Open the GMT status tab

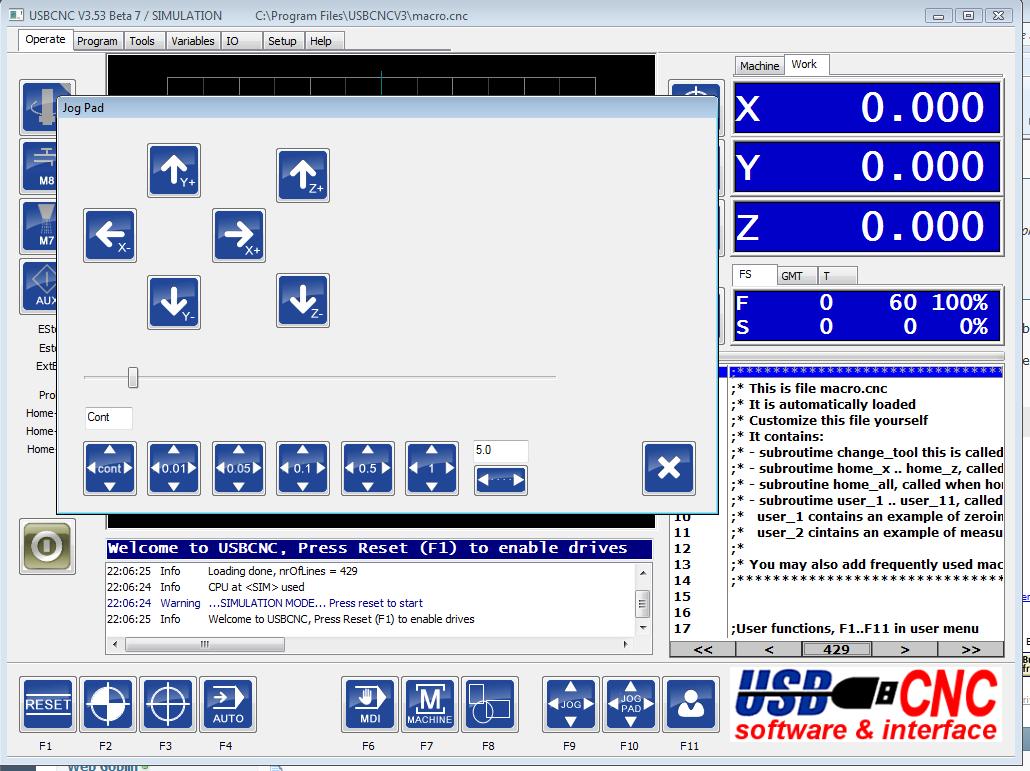coord(792,276)
